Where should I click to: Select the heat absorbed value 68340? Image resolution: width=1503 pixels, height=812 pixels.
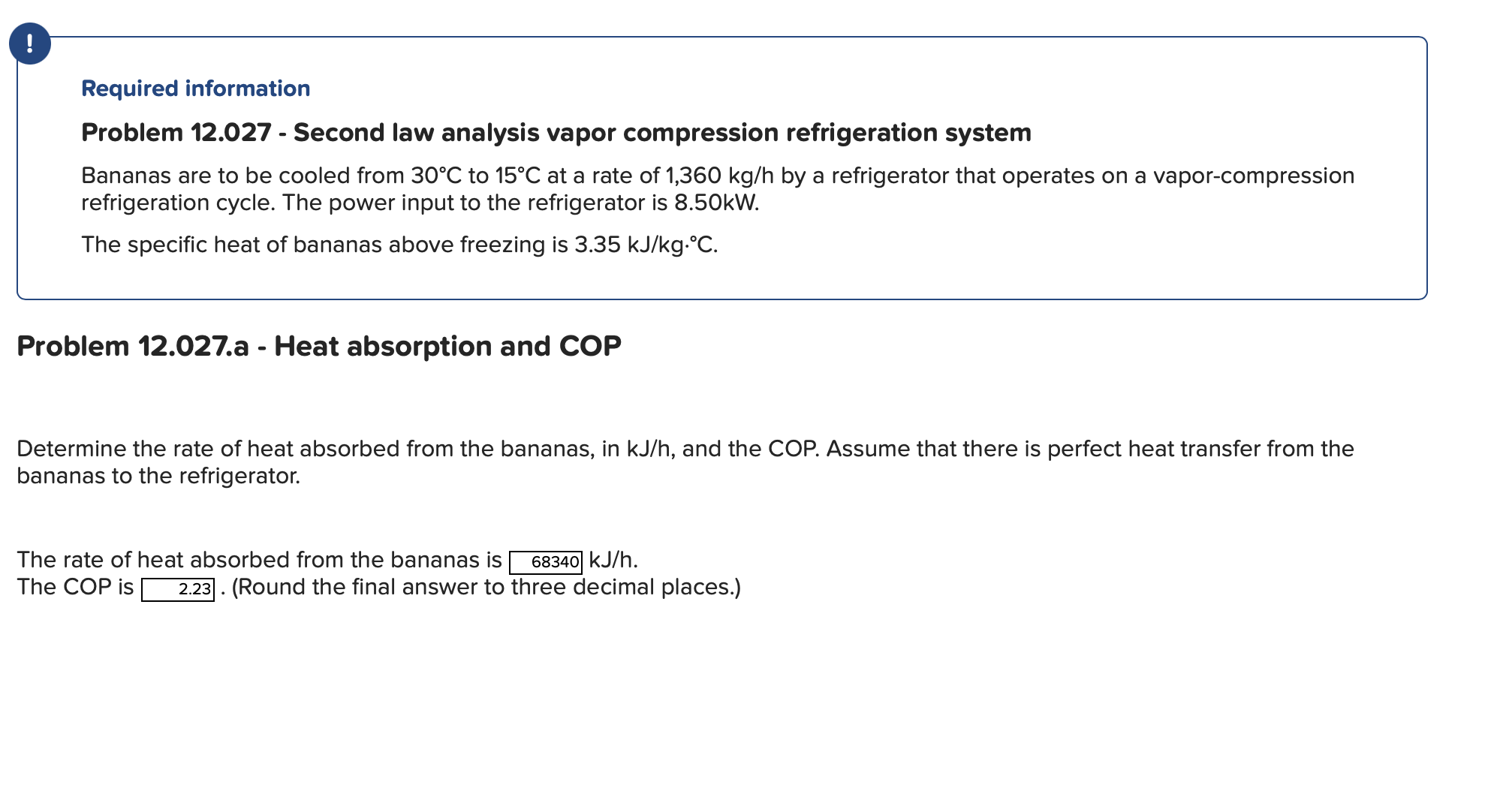click(554, 560)
